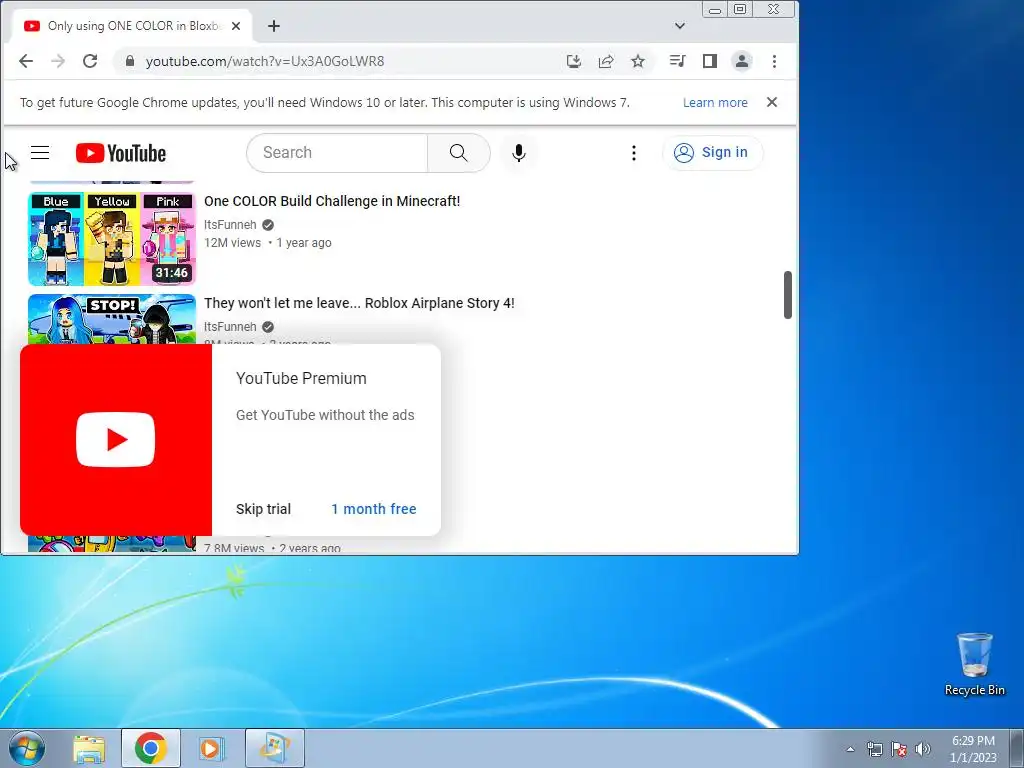Viewport: 1024px width, 768px height.
Task: Go to YouTube home via logo
Action: pos(121,153)
